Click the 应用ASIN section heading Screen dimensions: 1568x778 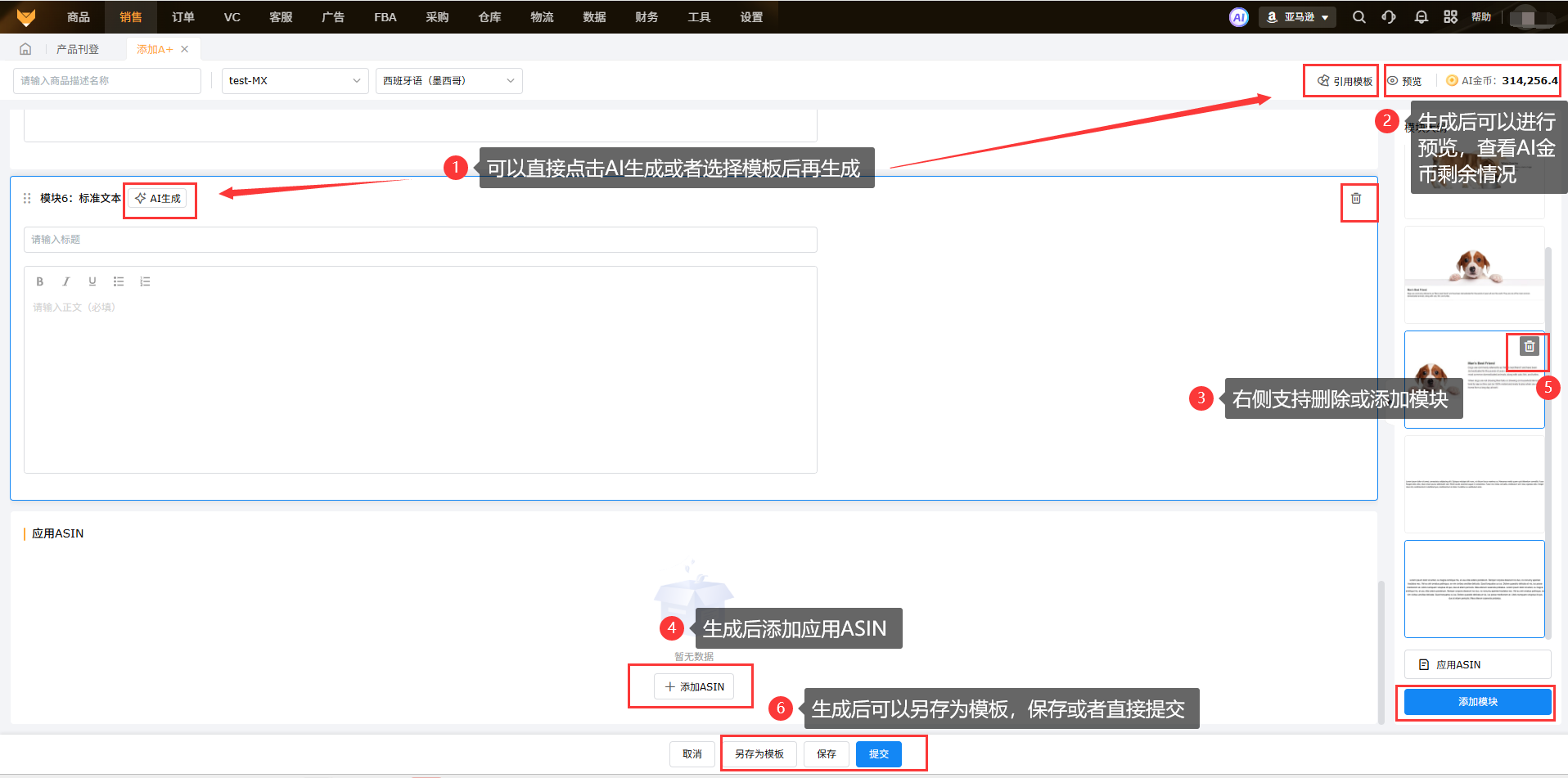pyautogui.click(x=57, y=533)
